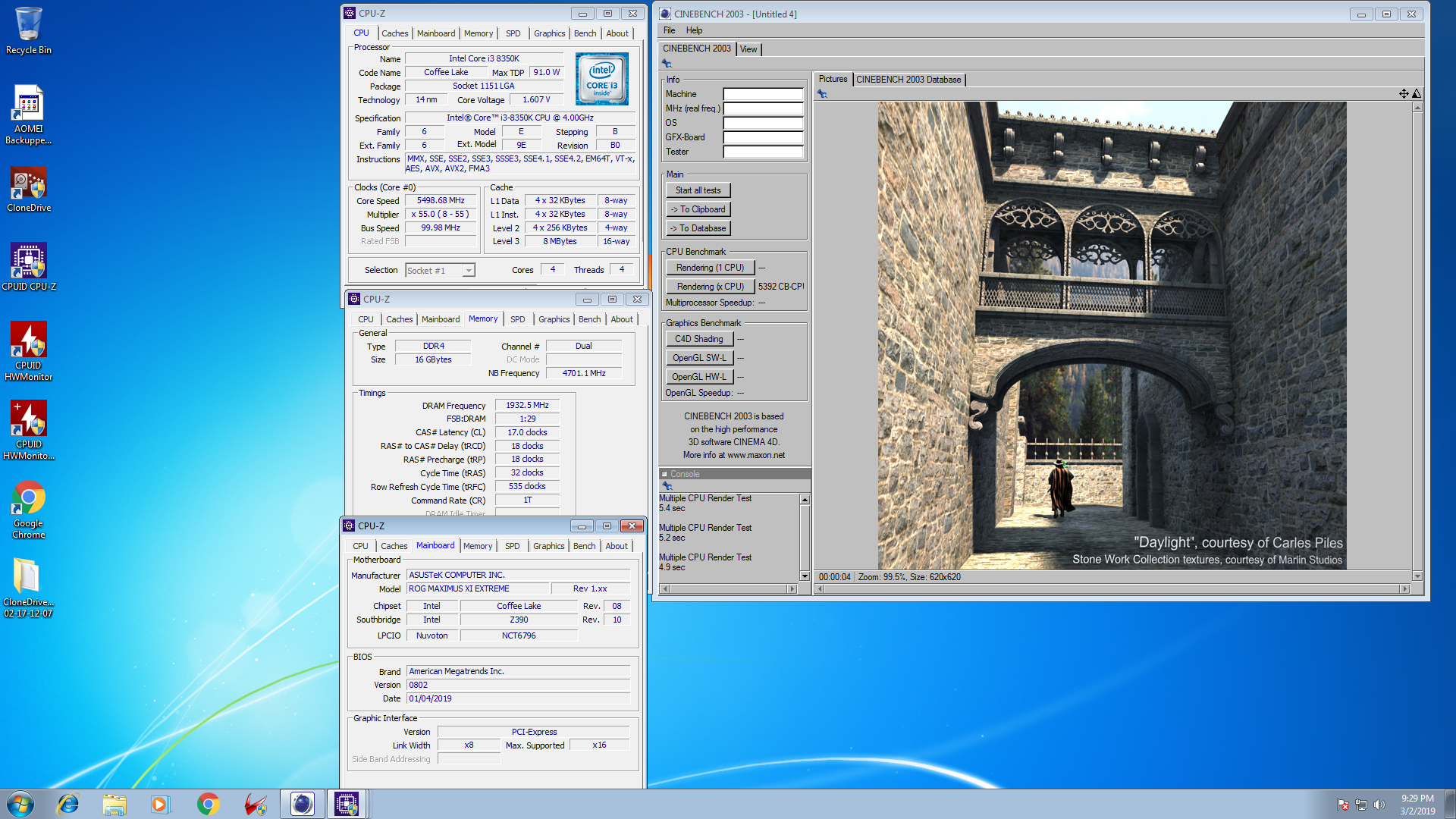Click into the GFX-Board input field

pyautogui.click(x=763, y=137)
